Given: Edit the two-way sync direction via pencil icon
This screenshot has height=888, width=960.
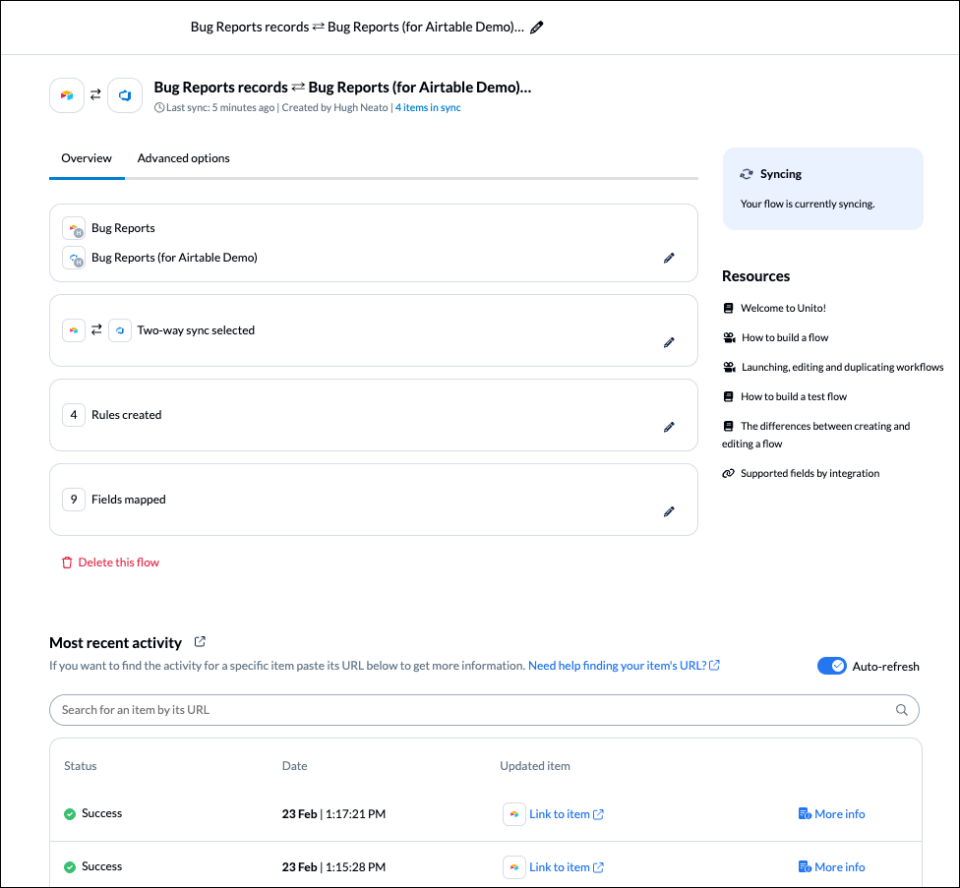Looking at the screenshot, I should (669, 342).
